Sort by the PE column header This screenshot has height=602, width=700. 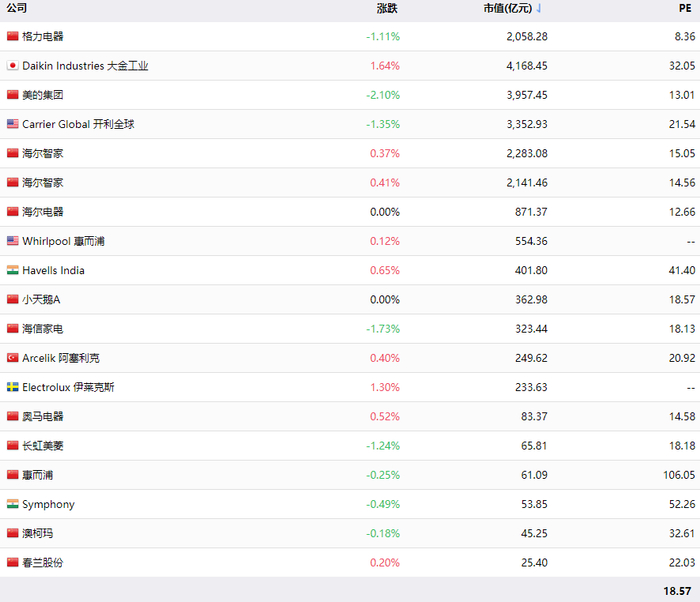tap(685, 8)
